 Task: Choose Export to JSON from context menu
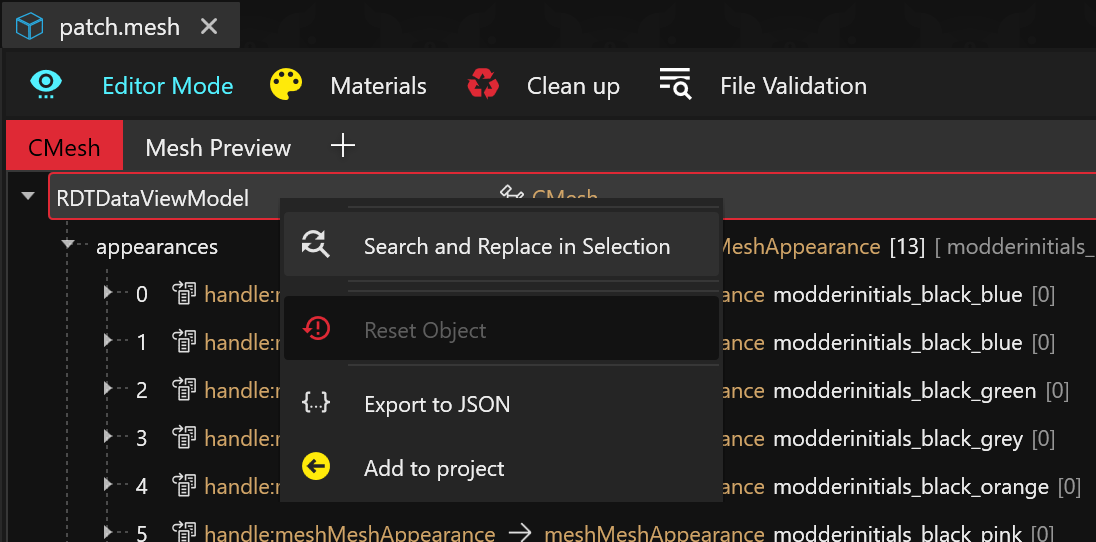(437, 404)
